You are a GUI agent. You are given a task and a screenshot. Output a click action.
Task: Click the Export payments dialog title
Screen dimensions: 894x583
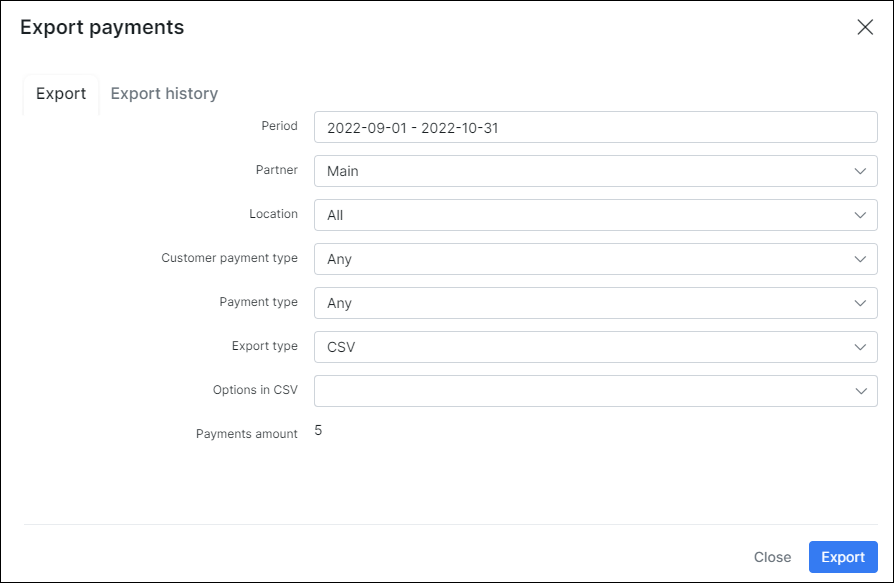click(x=102, y=27)
